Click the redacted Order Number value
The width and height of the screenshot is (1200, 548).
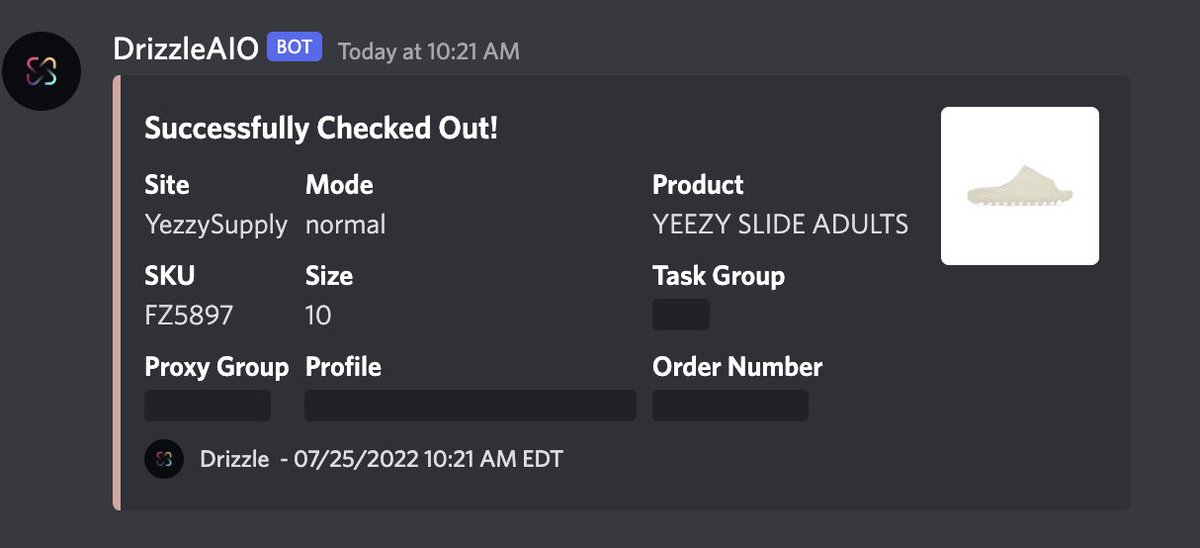[730, 405]
